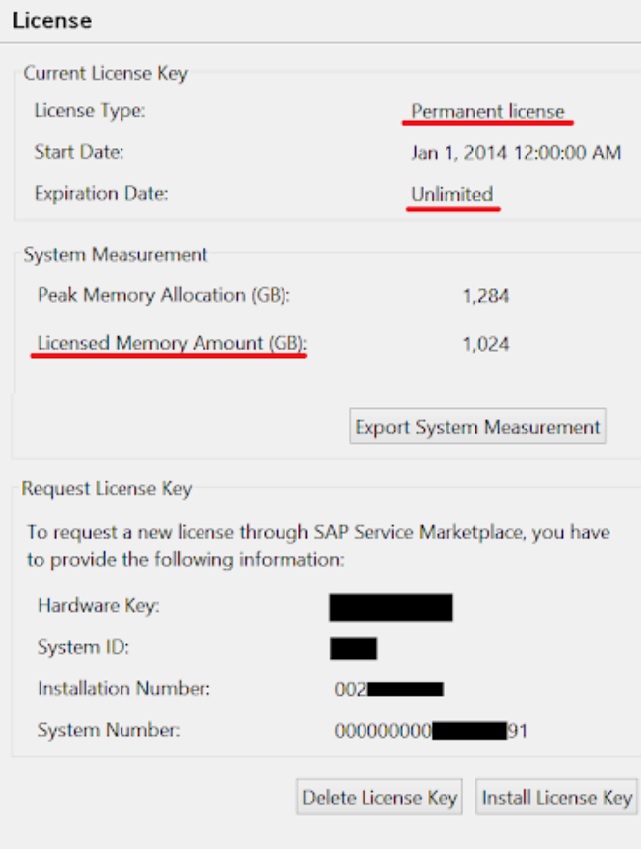Select the Installation Number value starting with 002
641x849 pixels.
[389, 689]
